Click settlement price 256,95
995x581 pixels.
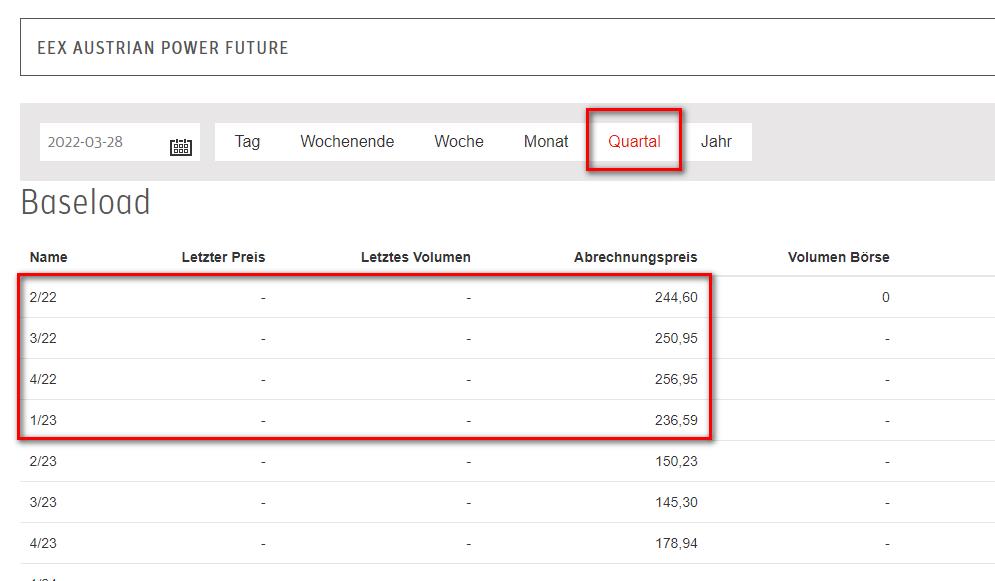pos(676,379)
